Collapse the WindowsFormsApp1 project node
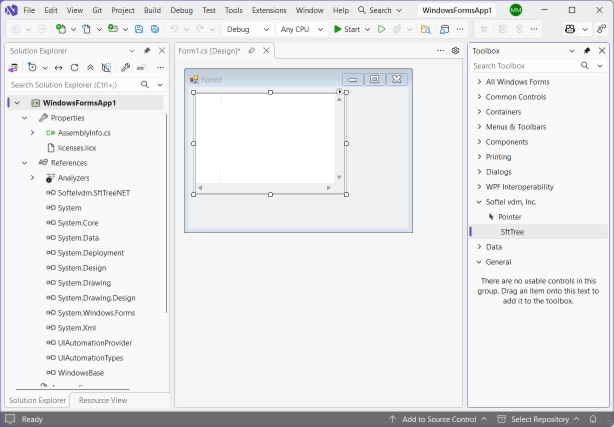 point(17,103)
